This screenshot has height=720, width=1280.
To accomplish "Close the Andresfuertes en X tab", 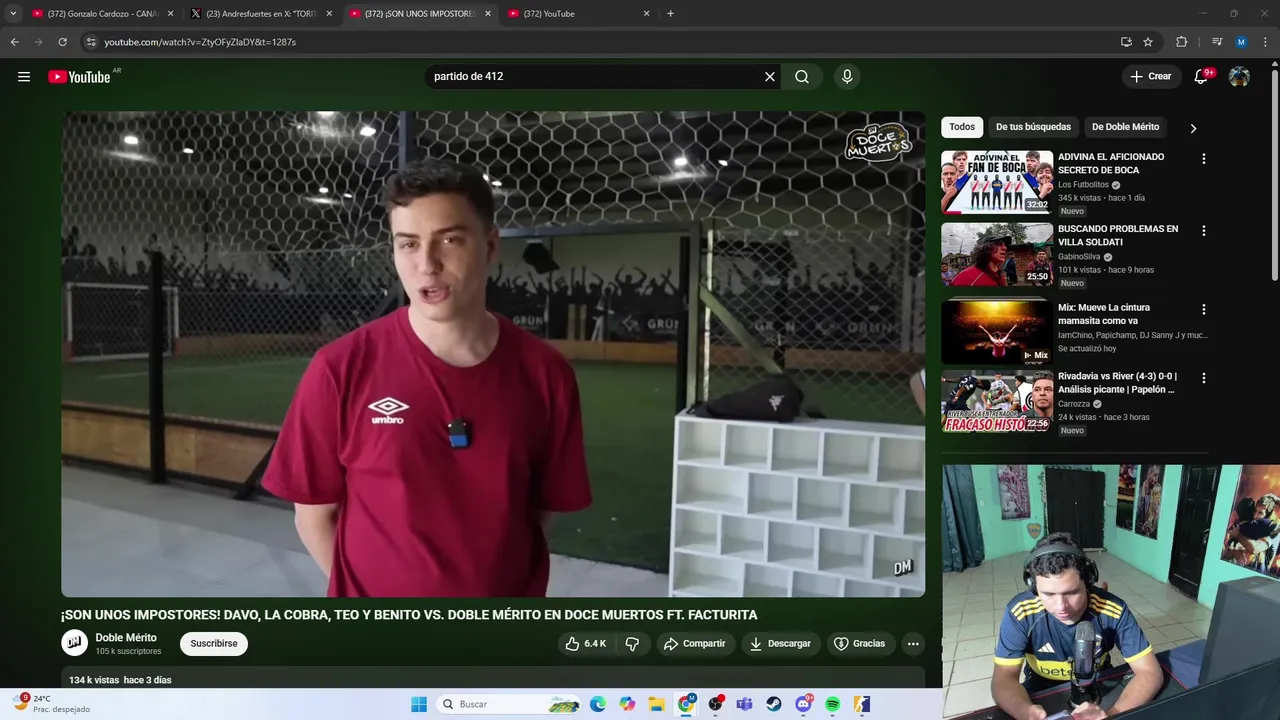I will 329,14.
